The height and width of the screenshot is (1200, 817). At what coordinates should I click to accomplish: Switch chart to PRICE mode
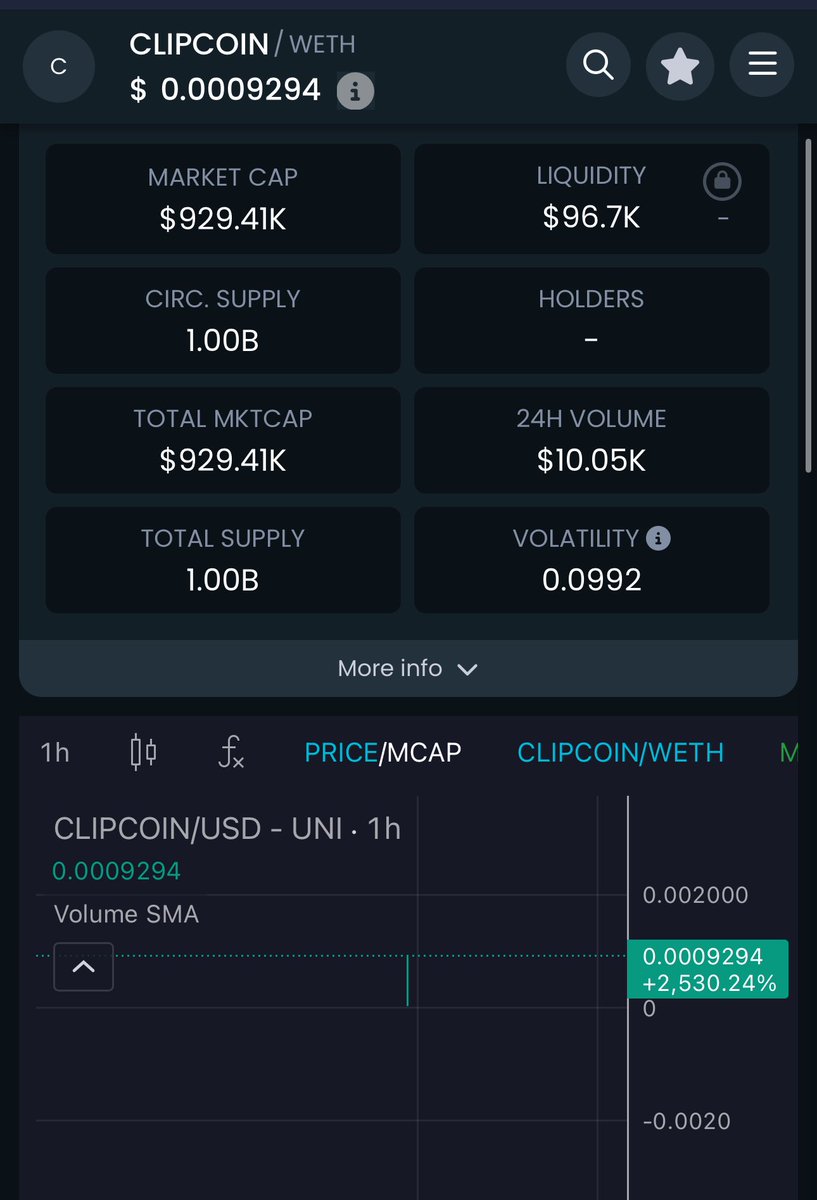pyautogui.click(x=341, y=752)
